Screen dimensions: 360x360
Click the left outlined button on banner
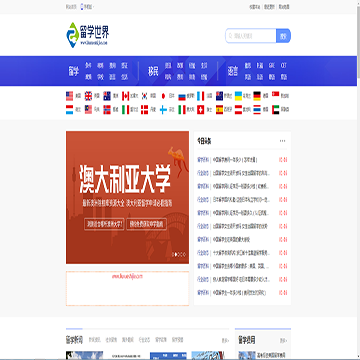104,224
